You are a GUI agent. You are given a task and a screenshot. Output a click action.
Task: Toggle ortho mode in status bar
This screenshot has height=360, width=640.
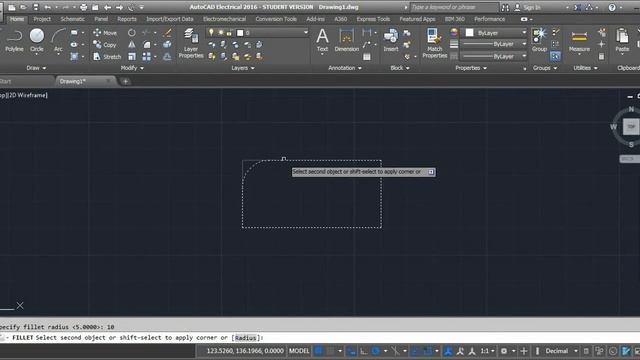(x=363, y=351)
